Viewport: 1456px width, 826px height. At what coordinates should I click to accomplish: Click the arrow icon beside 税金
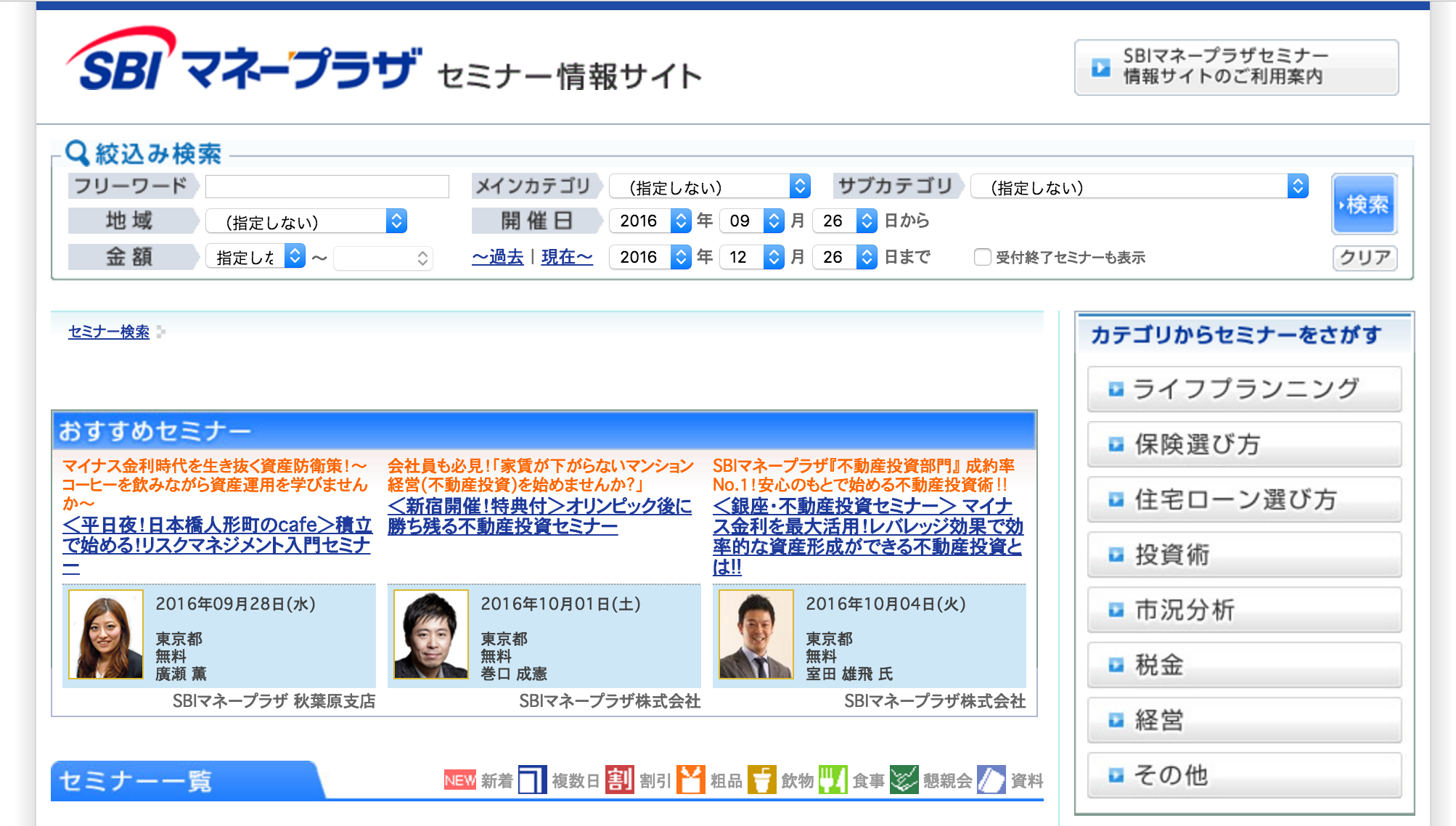point(1116,665)
